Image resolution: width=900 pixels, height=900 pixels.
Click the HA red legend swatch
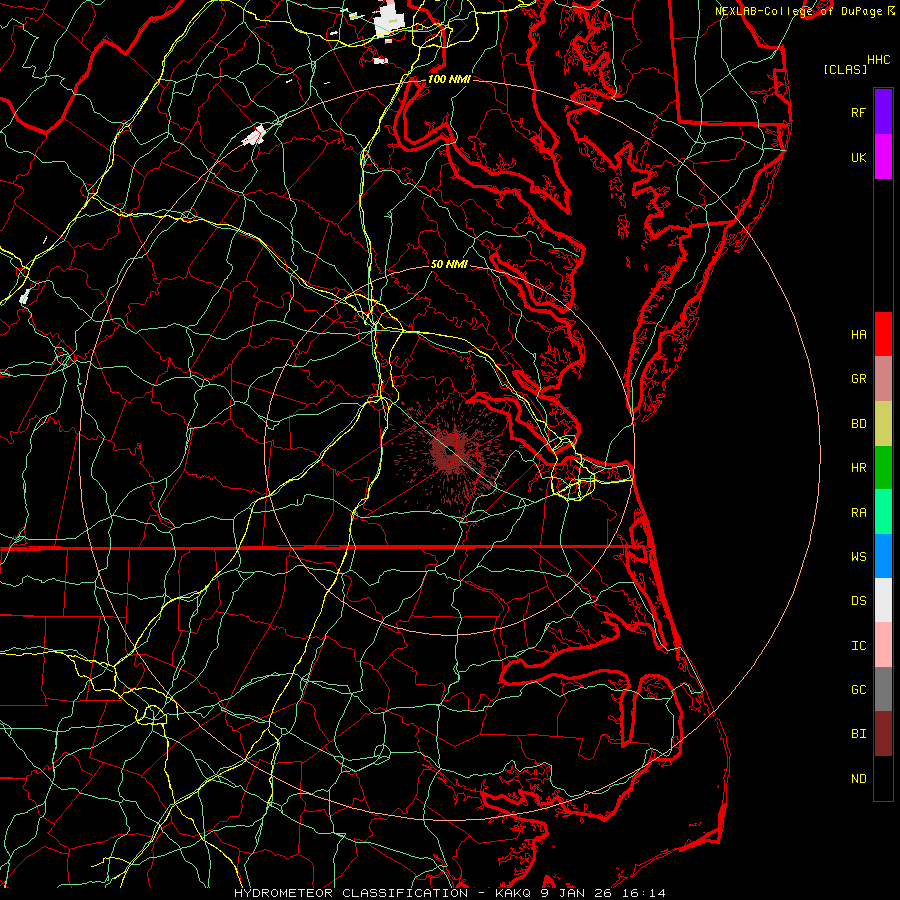883,334
